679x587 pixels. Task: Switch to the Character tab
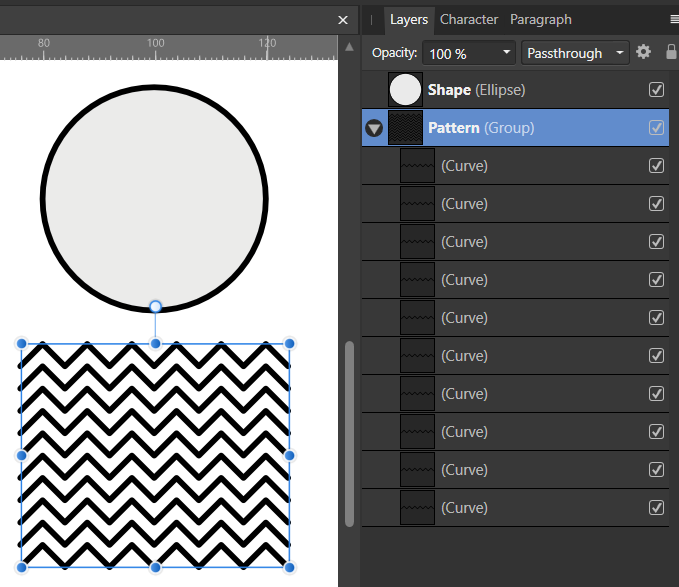coord(469,19)
